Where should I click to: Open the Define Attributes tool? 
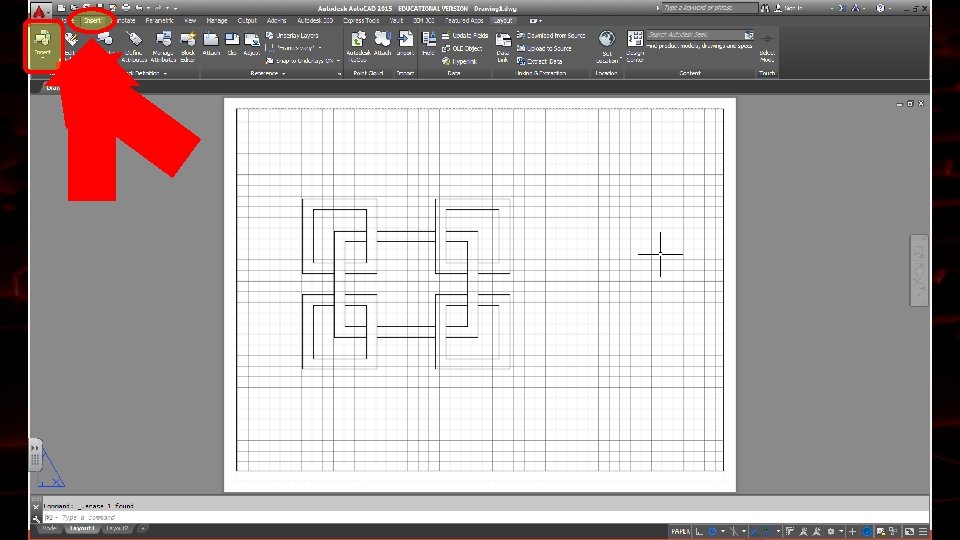[x=133, y=47]
